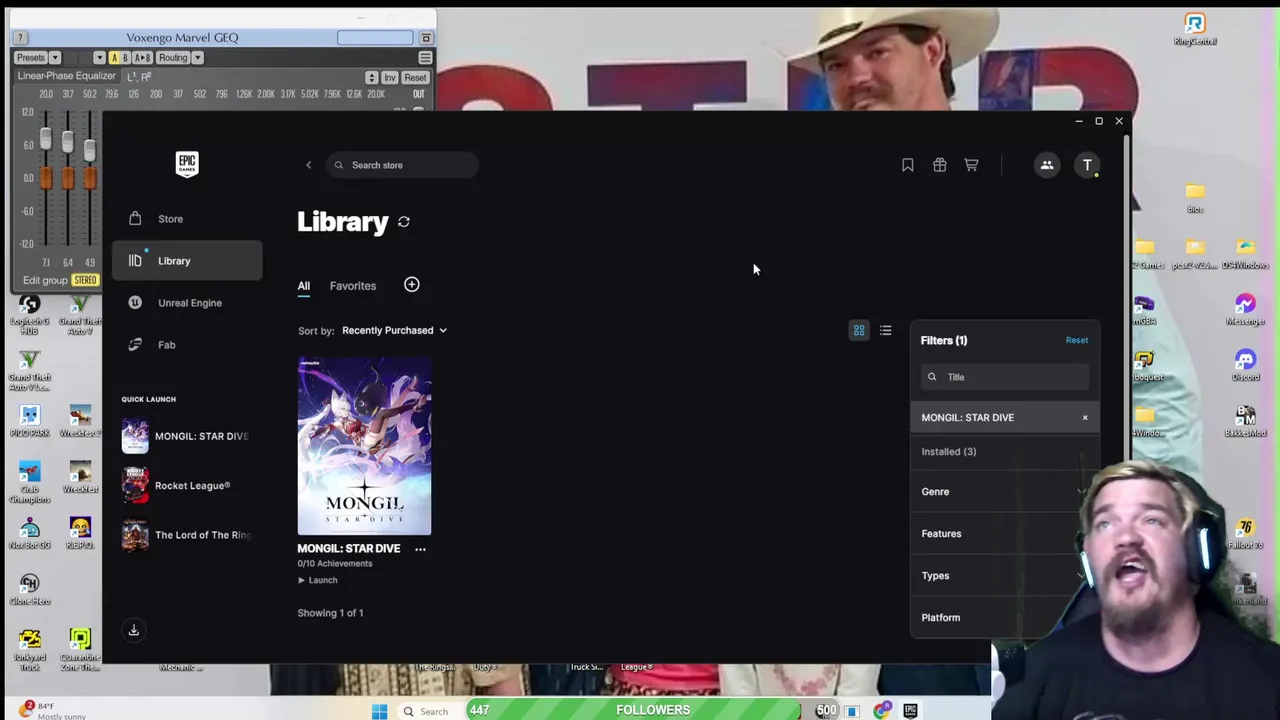Viewport: 1280px width, 720px height.
Task: Add a new collection with plus icon
Action: click(x=411, y=285)
